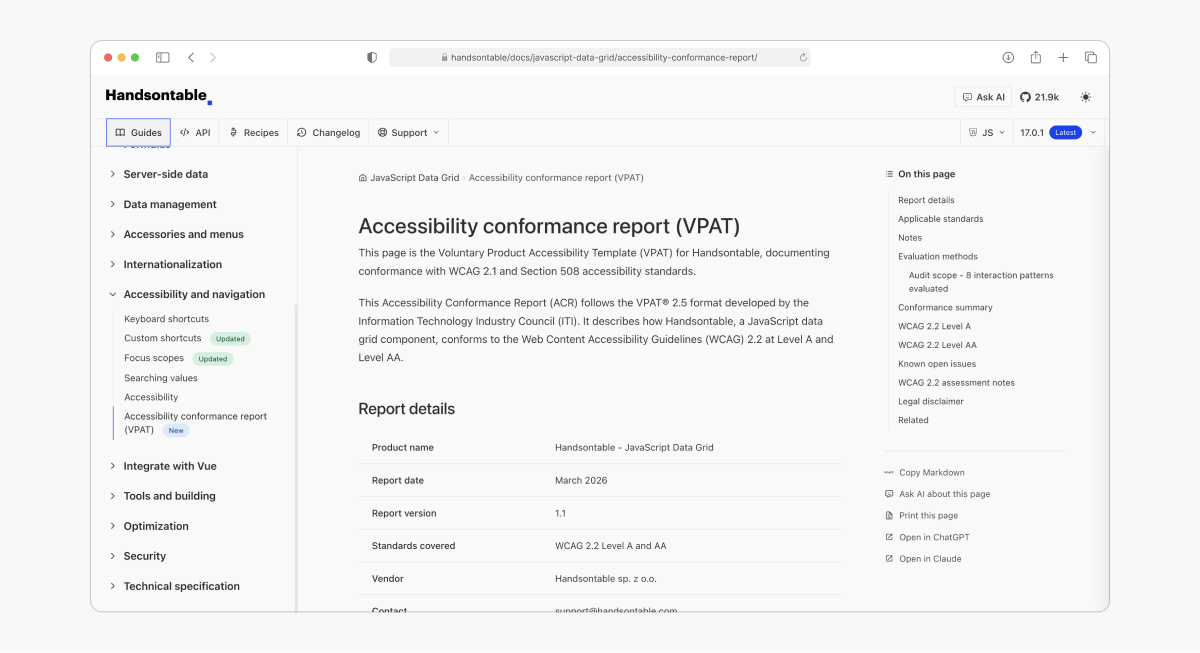Click Open in ChatGPT

(x=927, y=538)
